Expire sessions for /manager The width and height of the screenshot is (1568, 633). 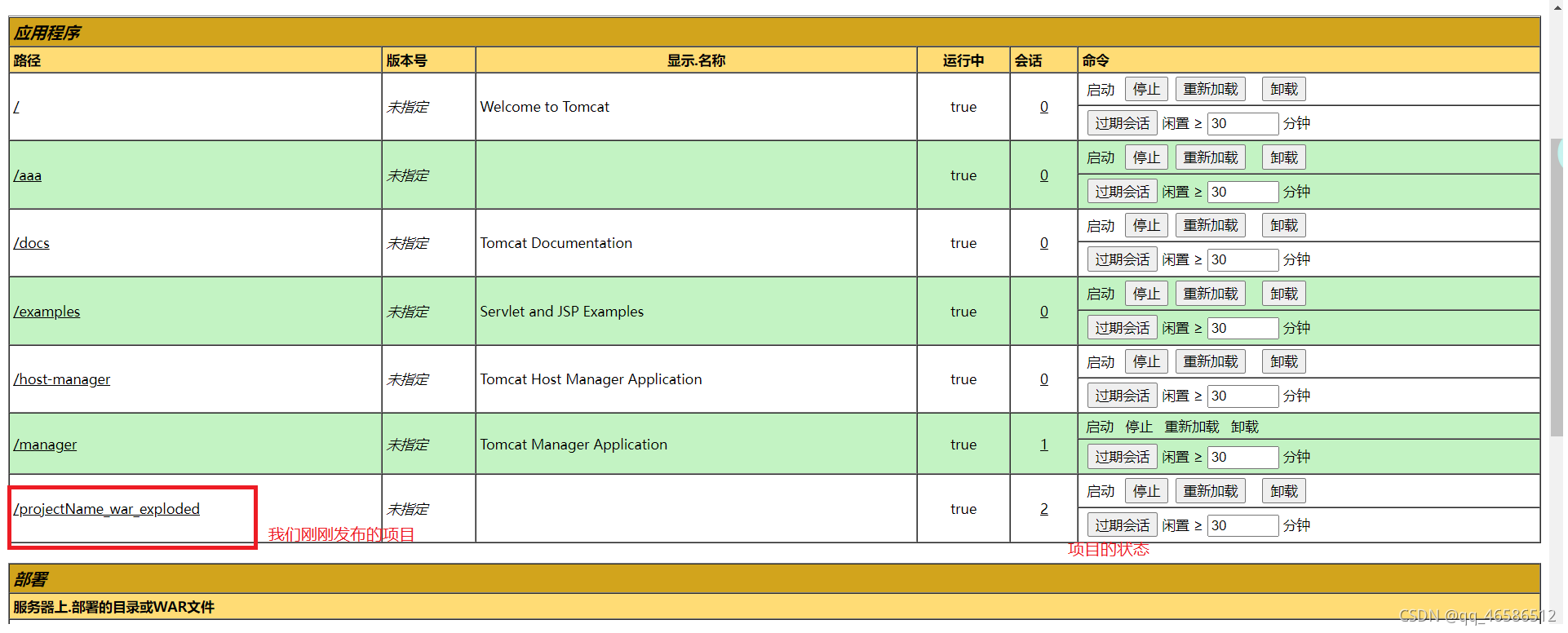(1123, 457)
